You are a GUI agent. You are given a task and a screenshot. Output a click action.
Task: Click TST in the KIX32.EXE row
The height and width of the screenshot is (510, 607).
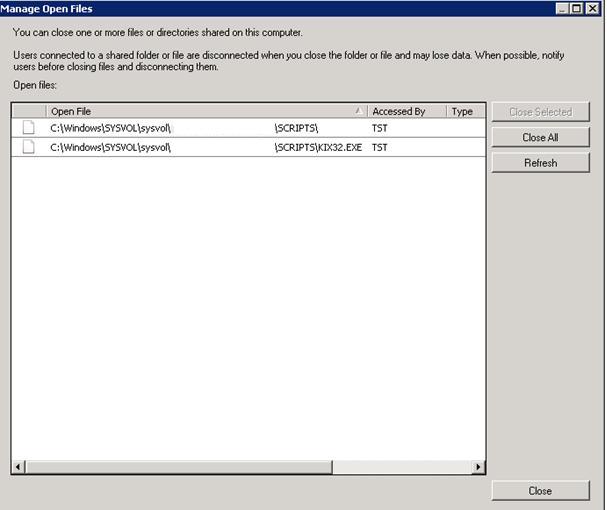[x=380, y=147]
